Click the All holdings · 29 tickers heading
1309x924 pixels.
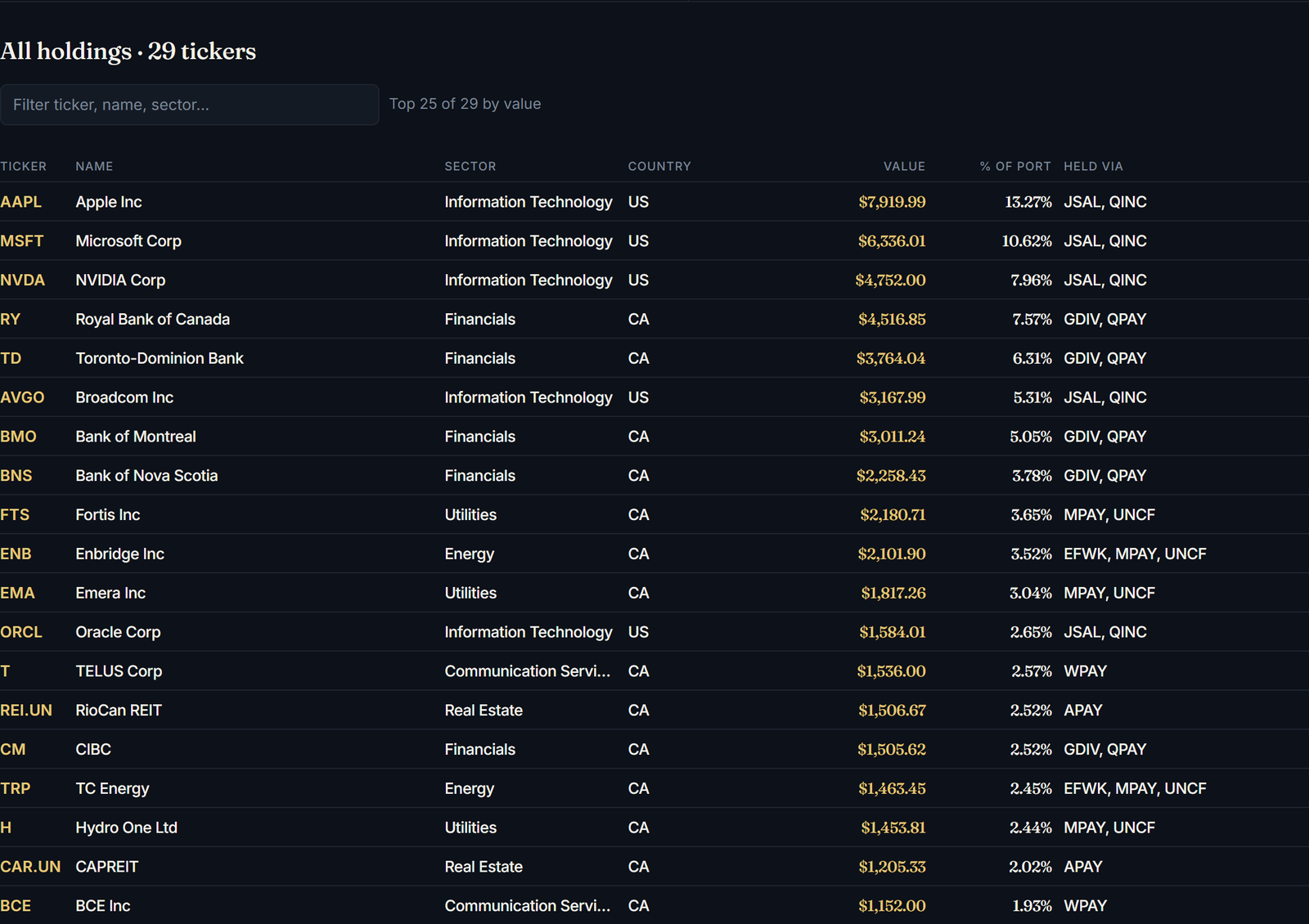[128, 52]
